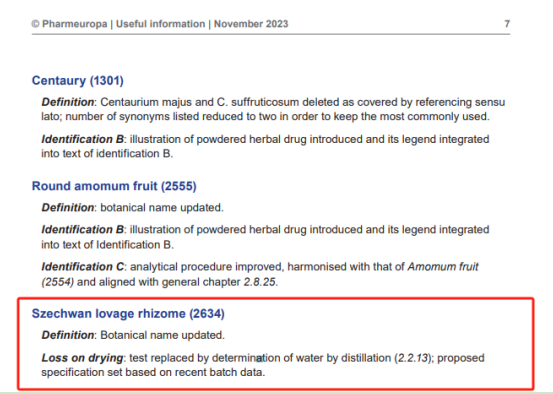Image resolution: width=553 pixels, height=394 pixels.
Task: Click the 'Loss on drying' label
Action: pos(82,358)
